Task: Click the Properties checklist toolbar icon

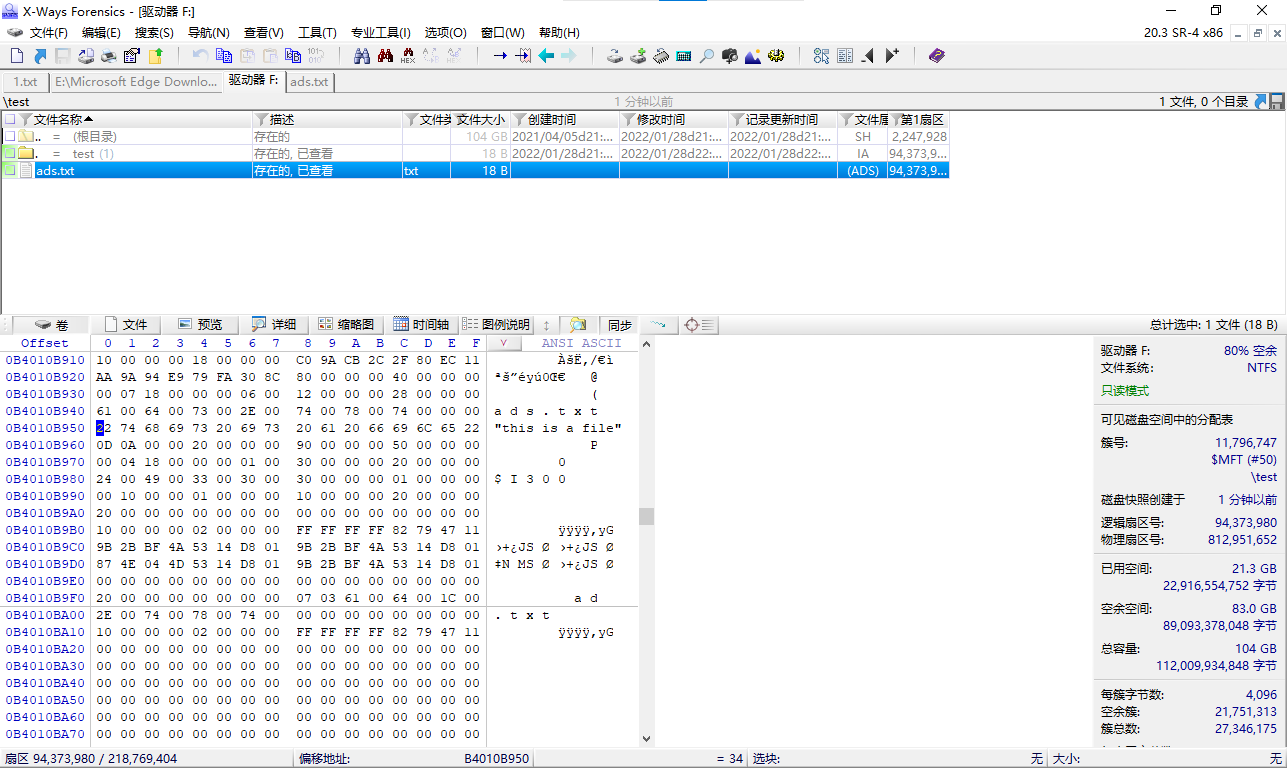Action: pyautogui.click(x=132, y=56)
